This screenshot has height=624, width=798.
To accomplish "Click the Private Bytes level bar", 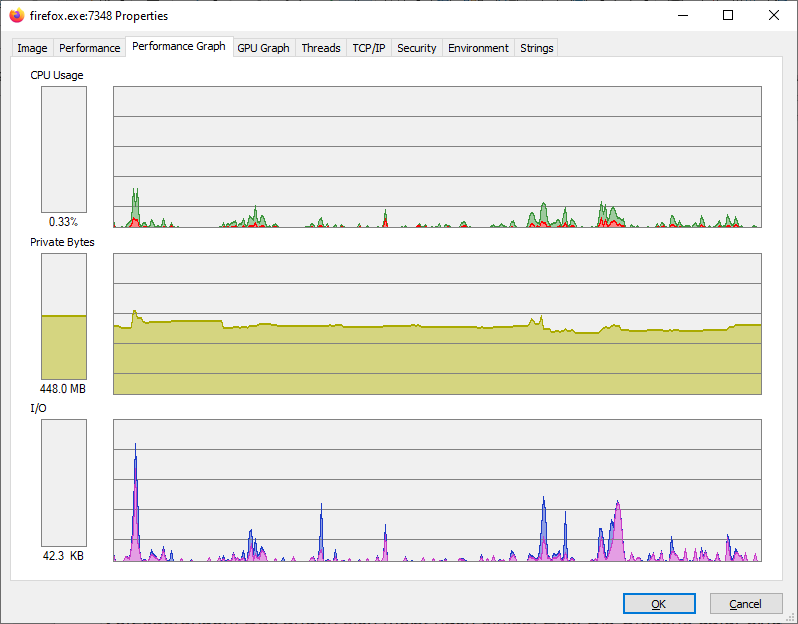I will (64, 316).
